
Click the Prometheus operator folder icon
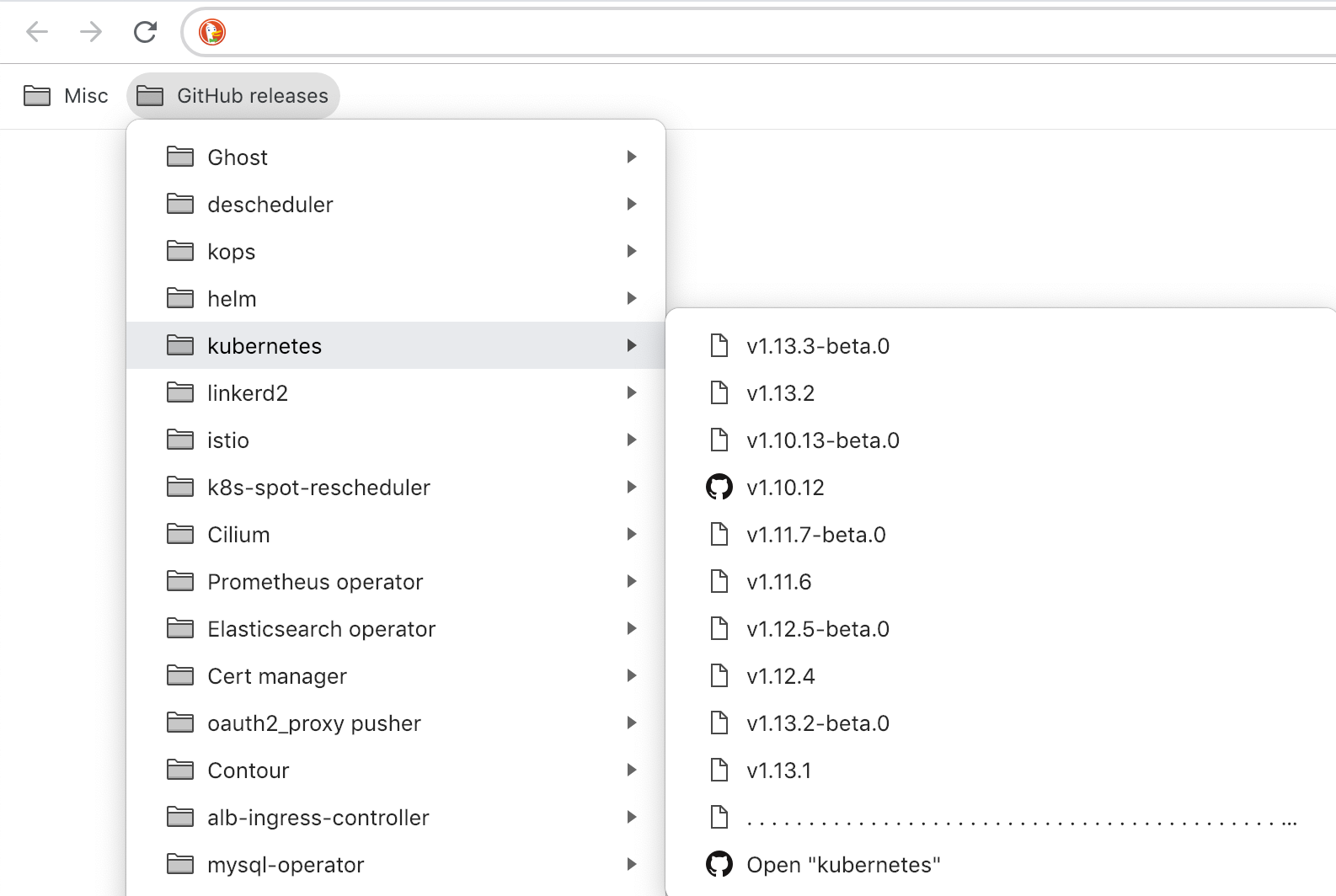point(180,581)
